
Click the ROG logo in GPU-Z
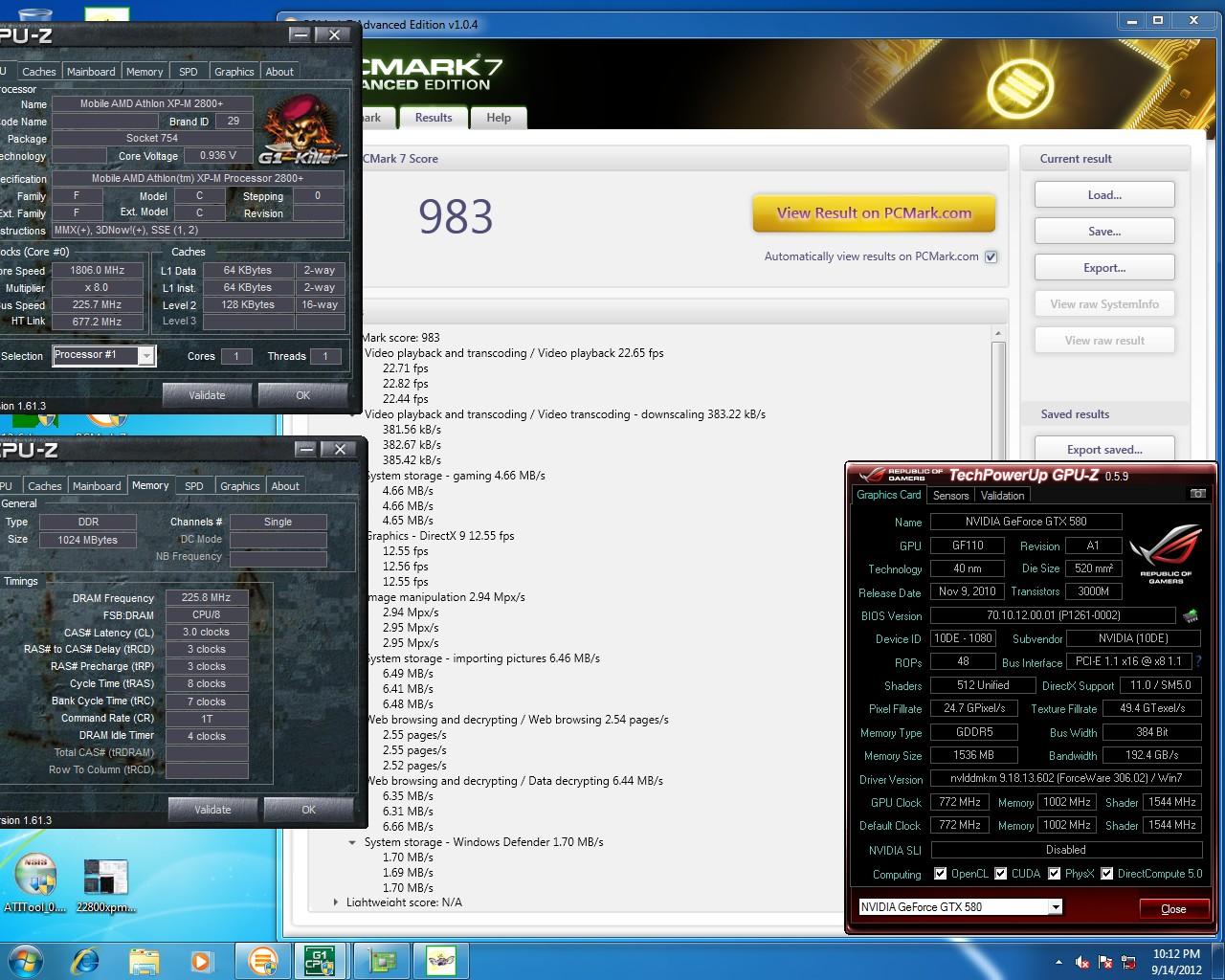pyautogui.click(x=1165, y=553)
